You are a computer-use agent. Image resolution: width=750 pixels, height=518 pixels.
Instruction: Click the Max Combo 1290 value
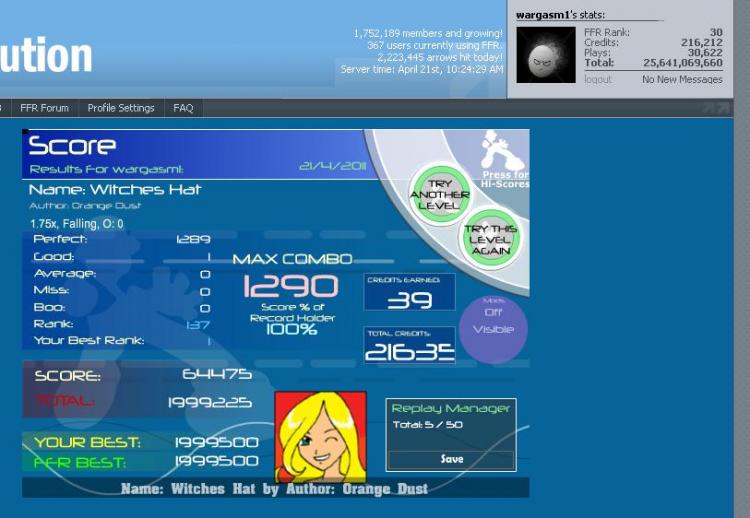[291, 287]
